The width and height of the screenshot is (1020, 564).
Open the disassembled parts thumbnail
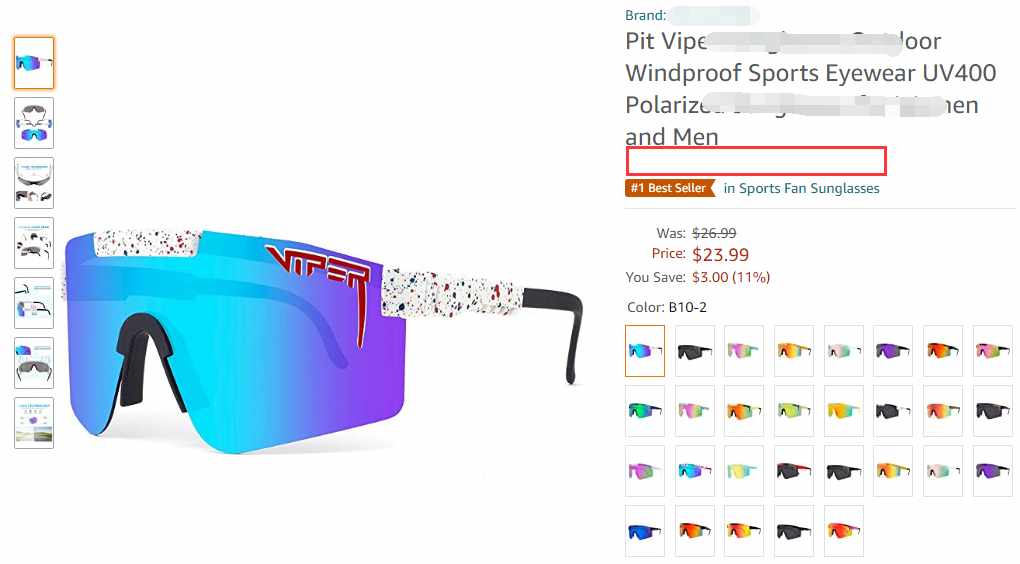pyautogui.click(x=34, y=243)
